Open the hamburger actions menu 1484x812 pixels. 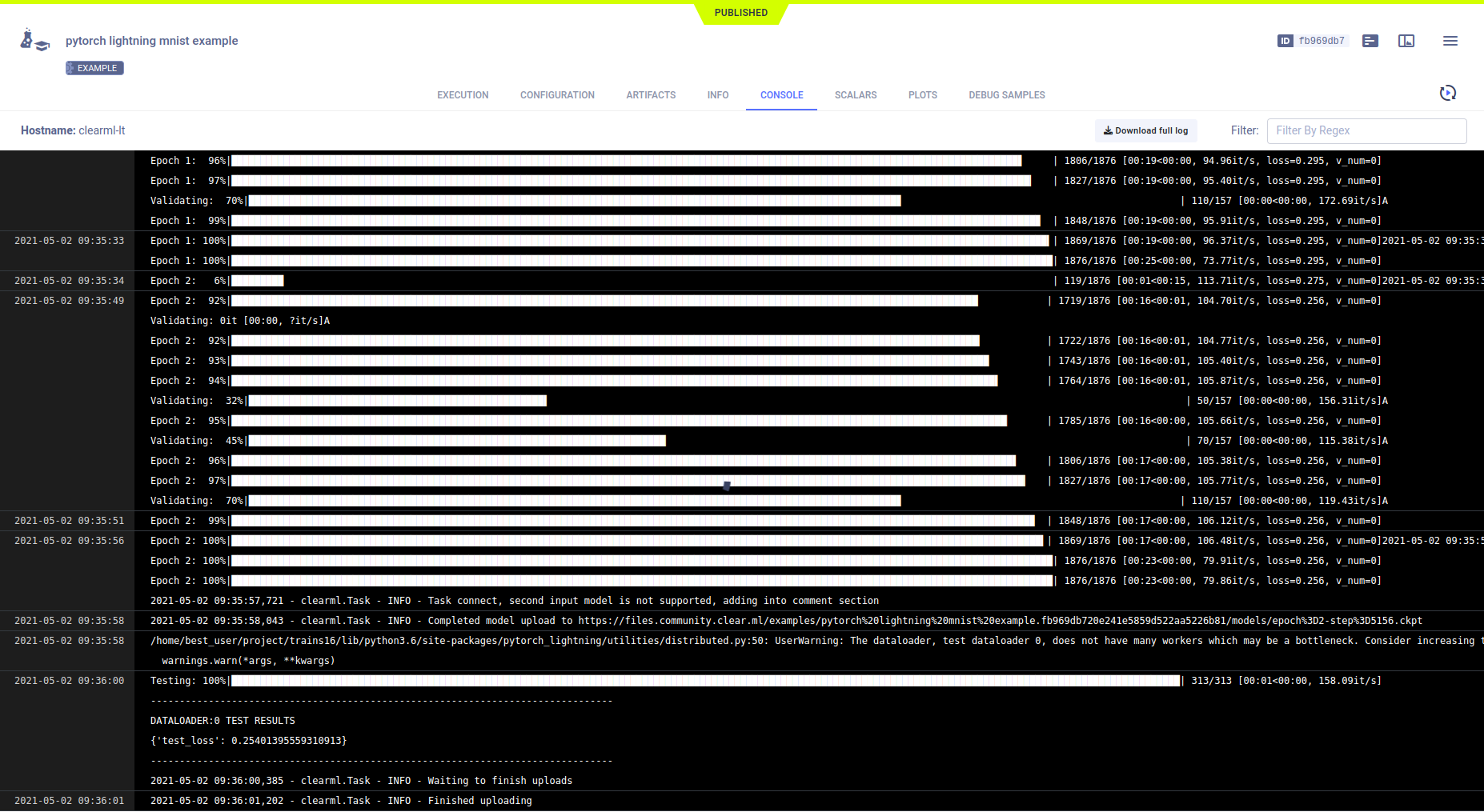click(x=1450, y=41)
